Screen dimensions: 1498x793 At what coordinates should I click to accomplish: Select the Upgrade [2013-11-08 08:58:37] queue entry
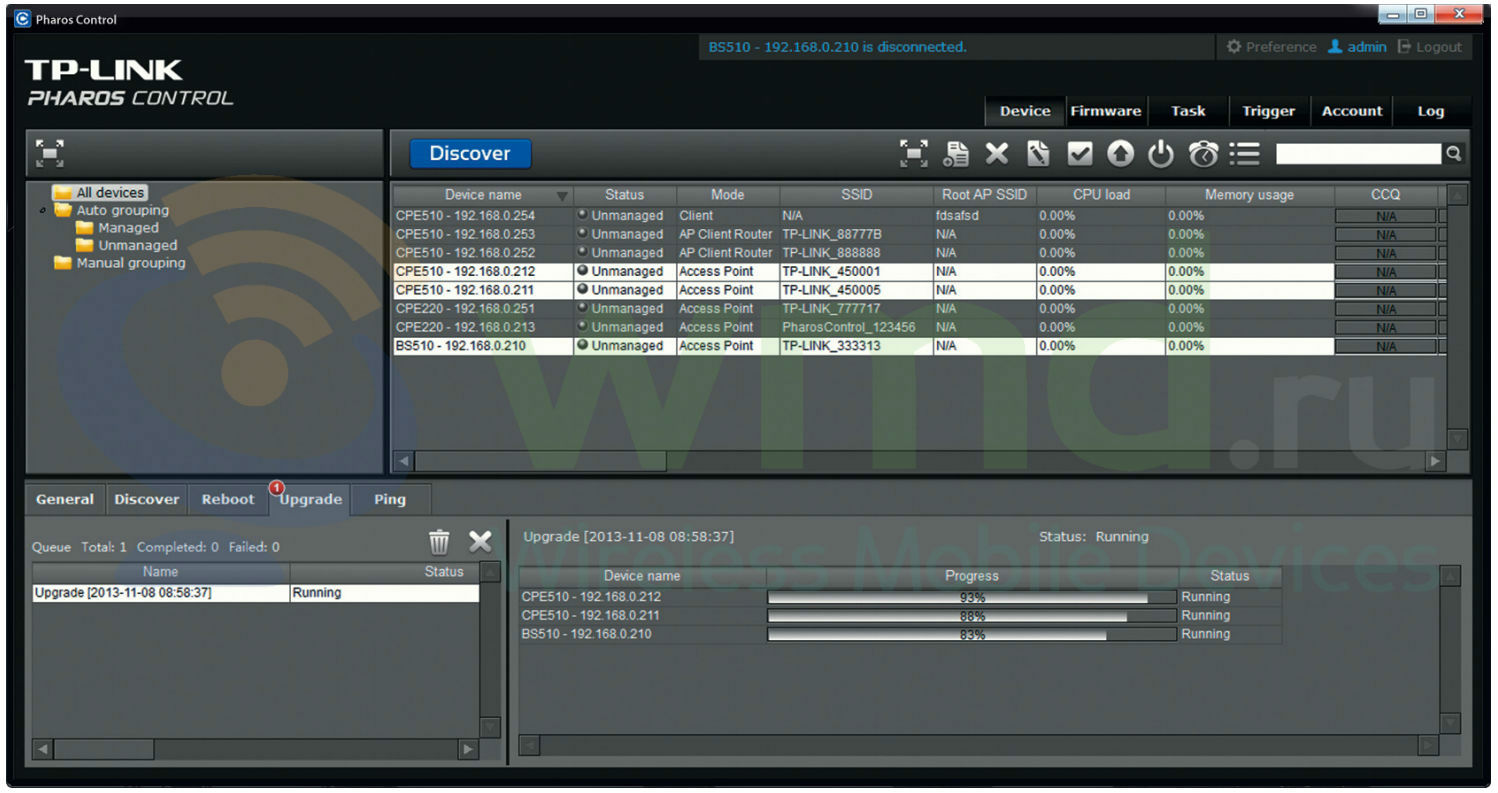pos(256,593)
